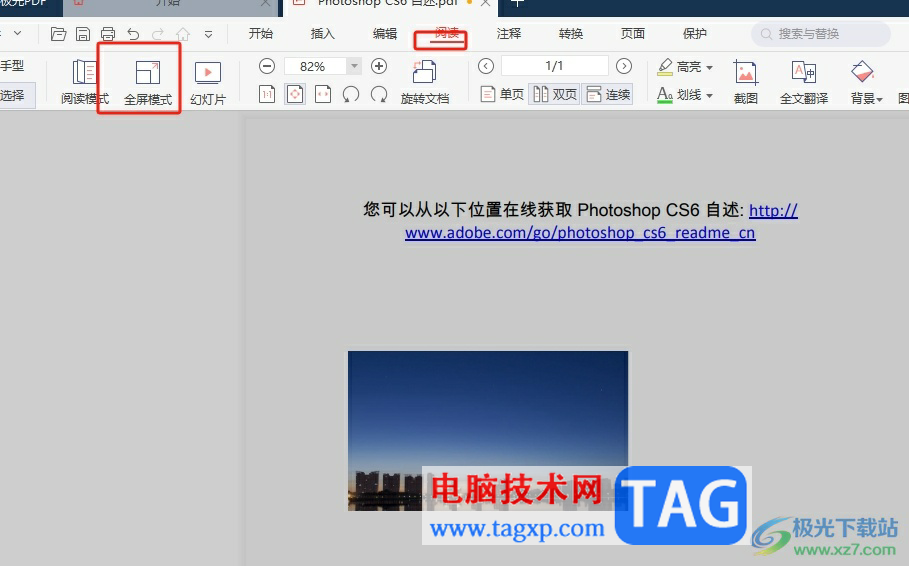Screen dimensions: 909x566
Task: Click the zoom out minus button
Action: (267, 66)
